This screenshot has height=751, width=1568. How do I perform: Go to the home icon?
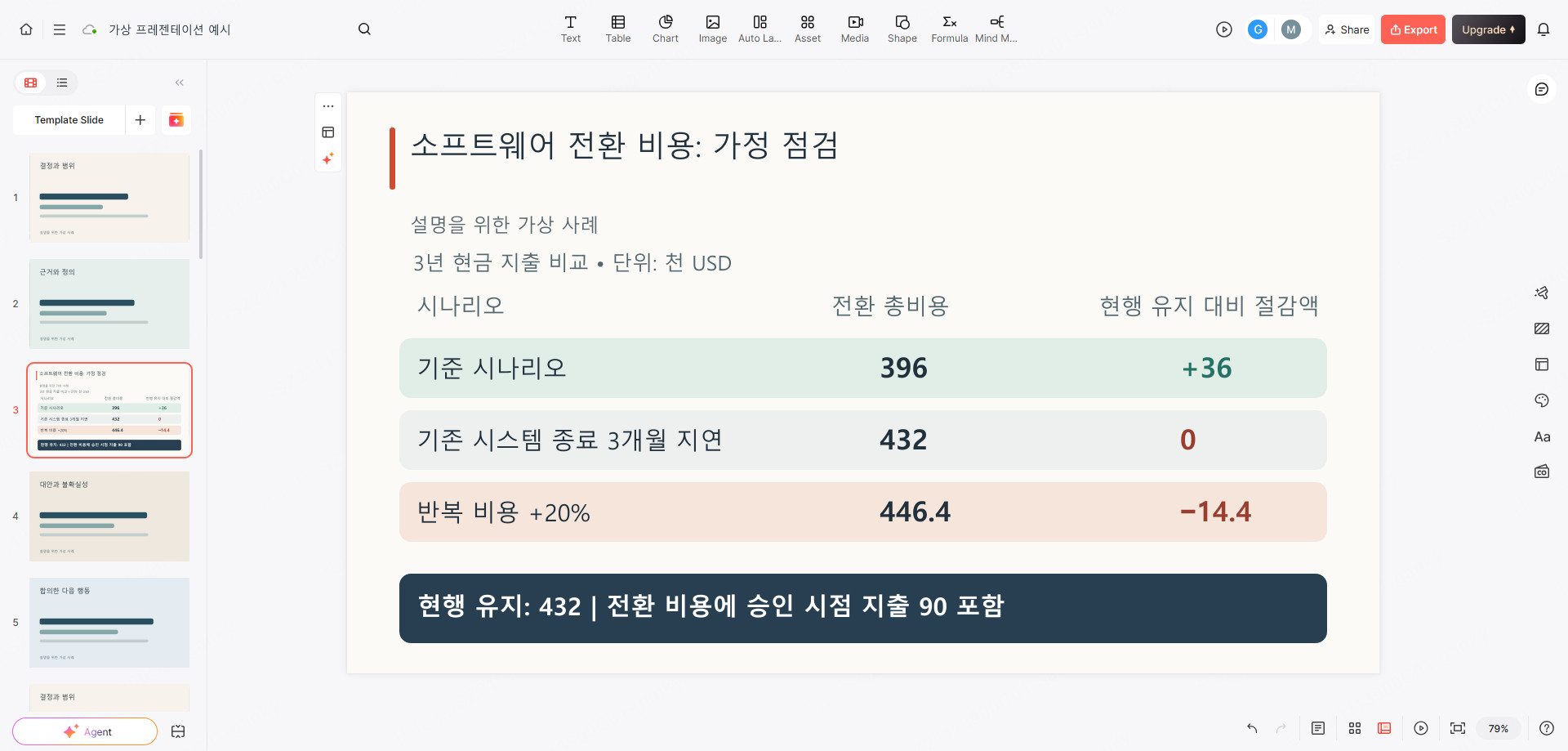coord(26,29)
